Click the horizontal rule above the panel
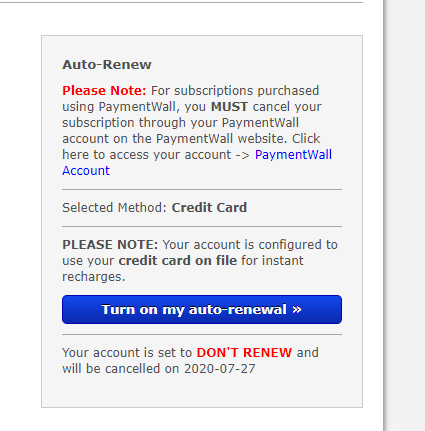The image size is (425, 431). pyautogui.click(x=181, y=2)
